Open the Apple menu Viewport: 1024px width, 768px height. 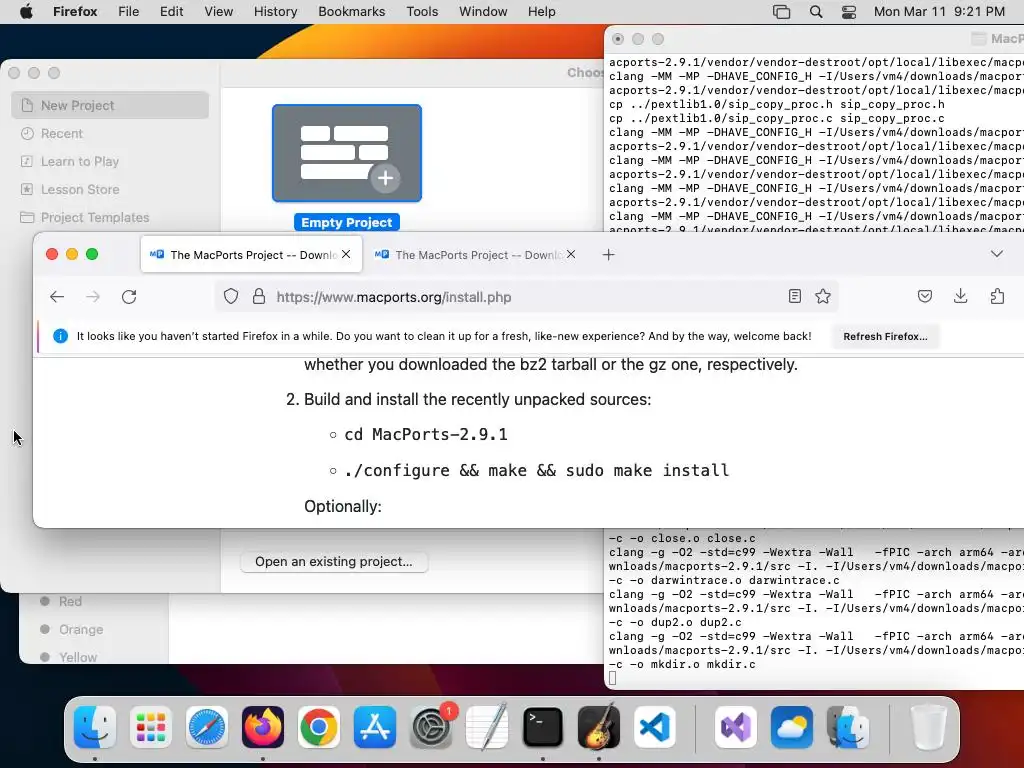26,12
